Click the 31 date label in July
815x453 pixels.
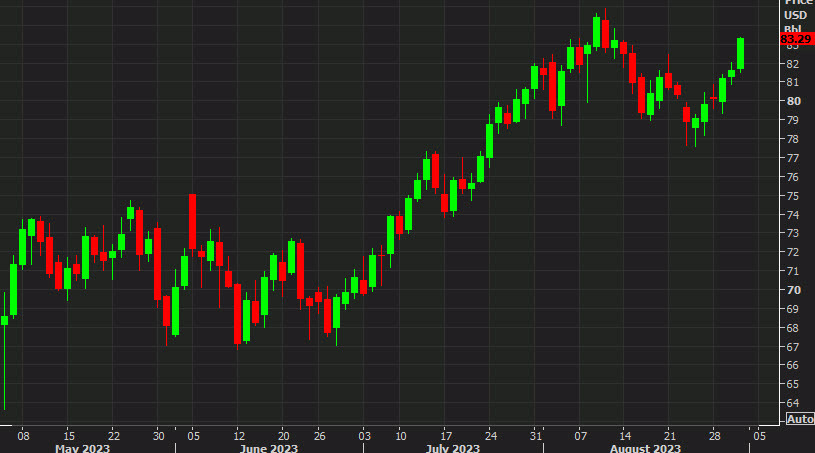click(535, 436)
